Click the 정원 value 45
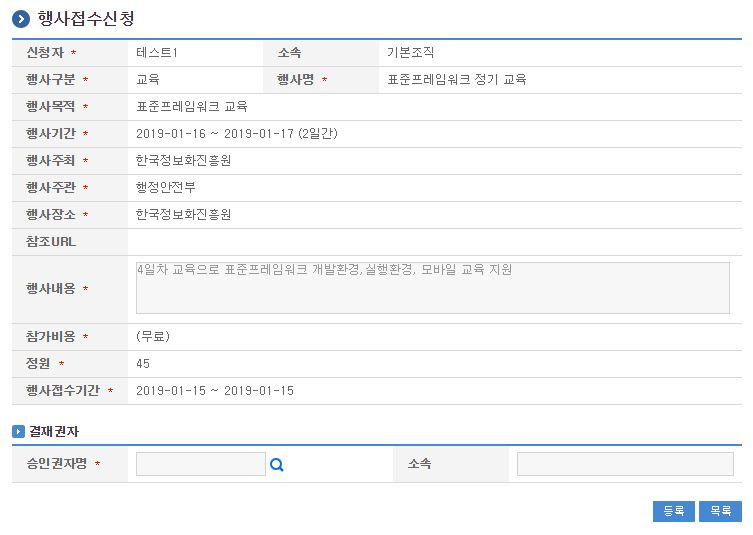Viewport: 753px width, 535px height. pos(143,363)
